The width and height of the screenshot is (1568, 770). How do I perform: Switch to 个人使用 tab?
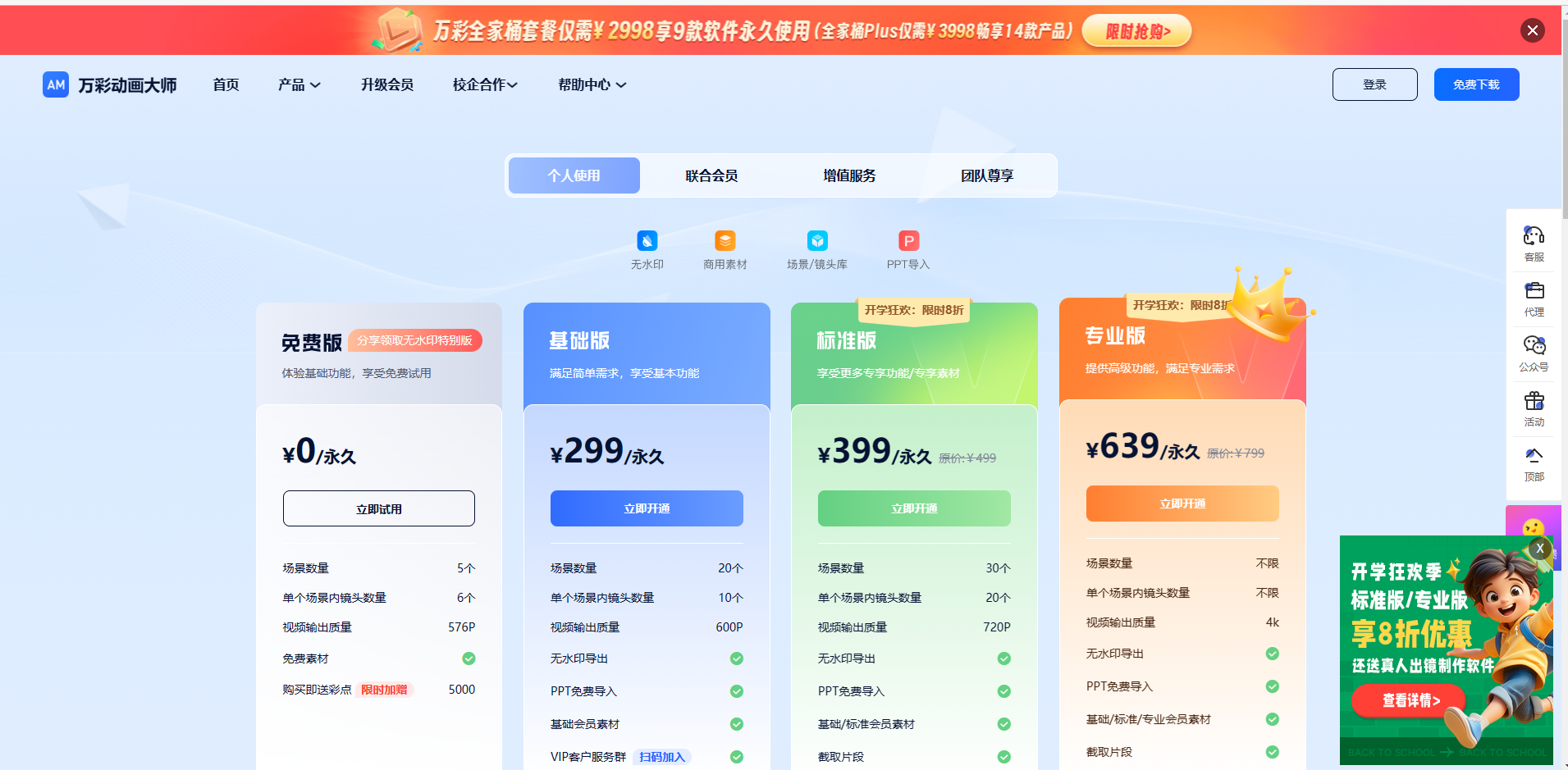tap(574, 175)
